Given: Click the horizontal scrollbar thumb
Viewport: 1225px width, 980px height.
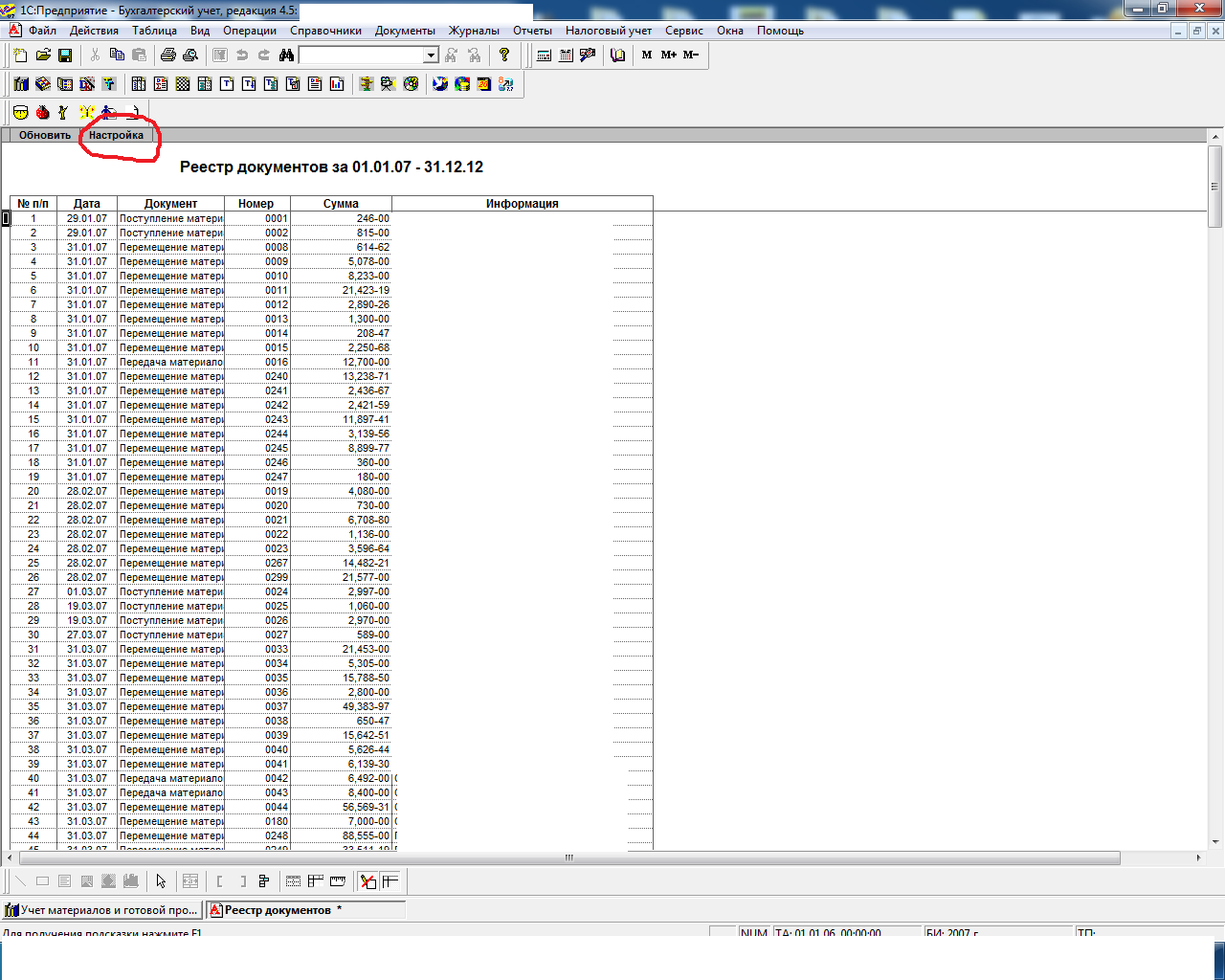Looking at the screenshot, I should pyautogui.click(x=568, y=857).
